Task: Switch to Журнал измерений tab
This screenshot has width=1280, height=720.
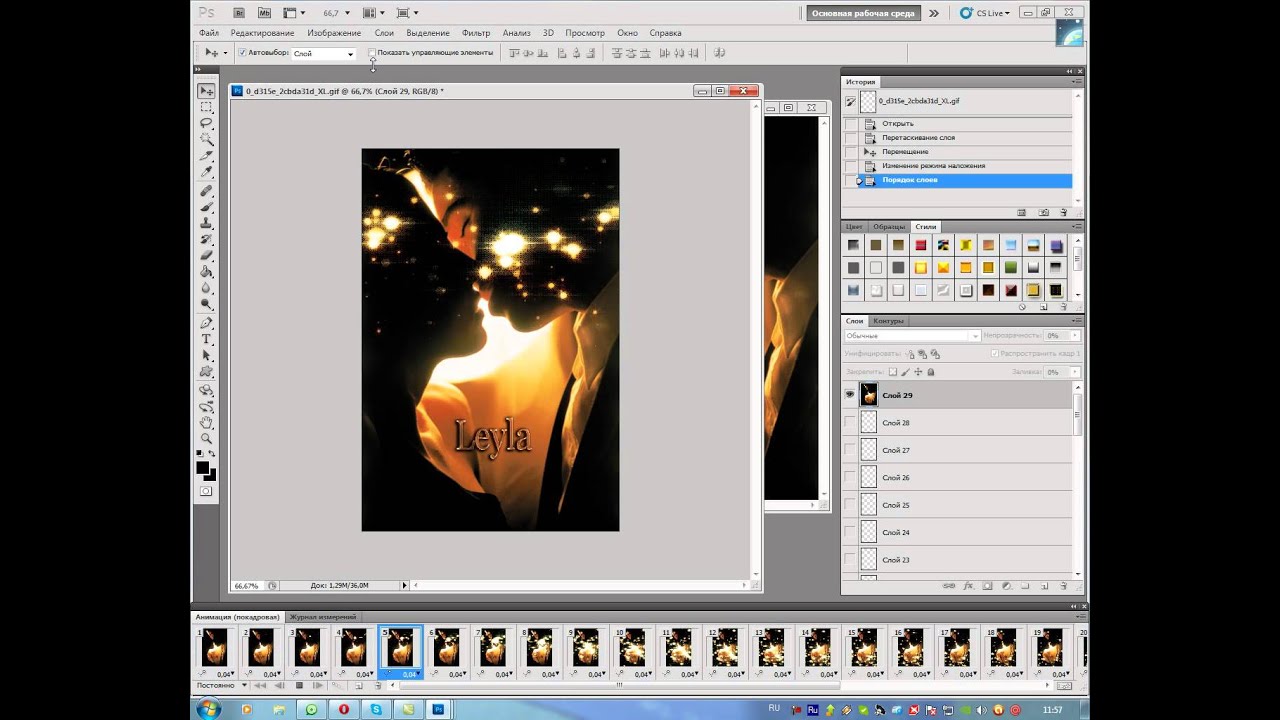Action: click(x=322, y=617)
